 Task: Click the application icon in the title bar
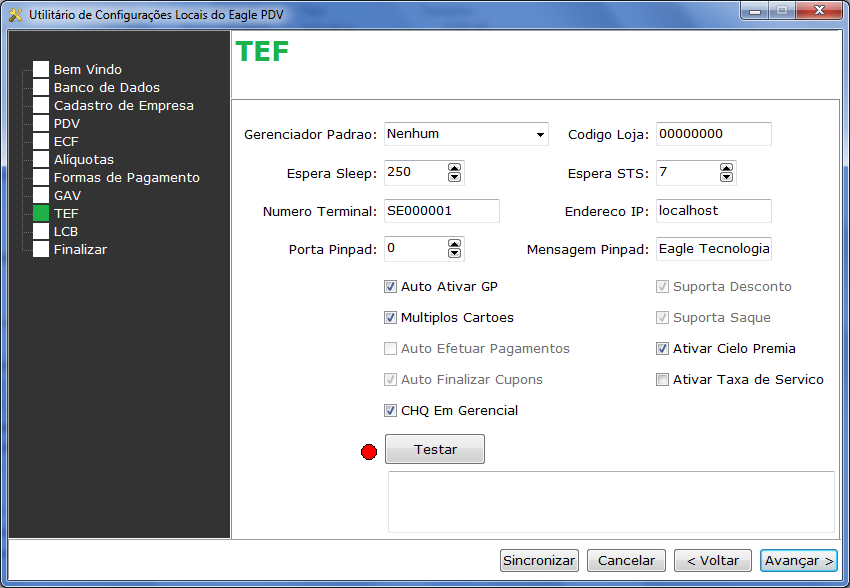coord(15,15)
